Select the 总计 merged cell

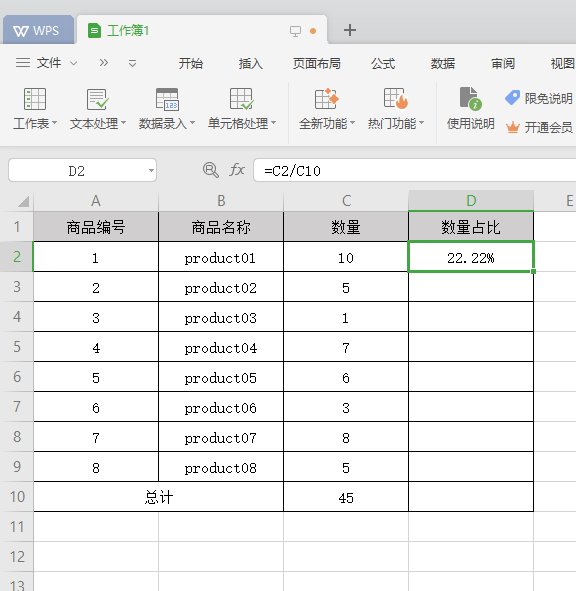click(x=158, y=497)
